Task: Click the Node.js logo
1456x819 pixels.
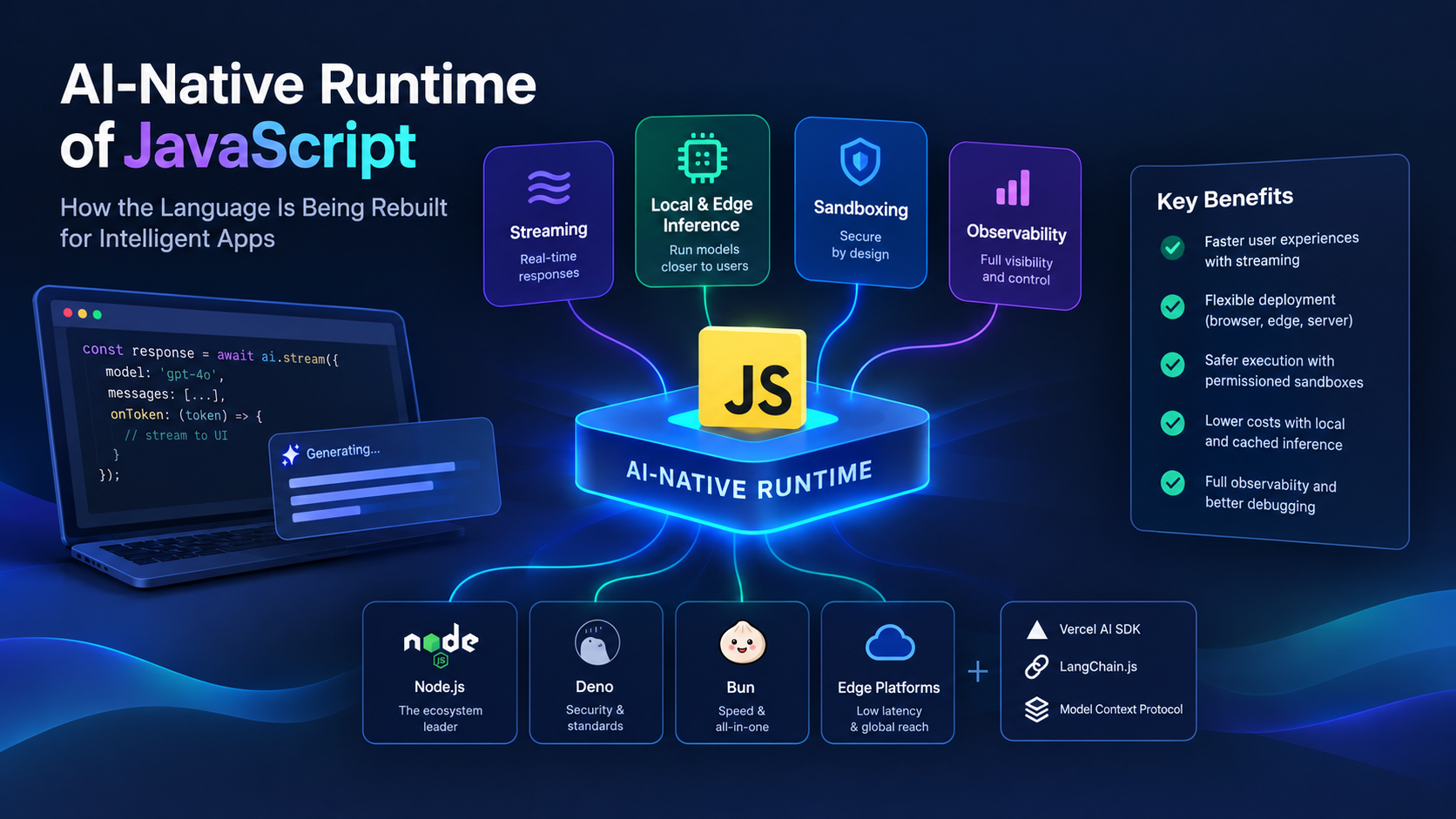Action: click(441, 647)
